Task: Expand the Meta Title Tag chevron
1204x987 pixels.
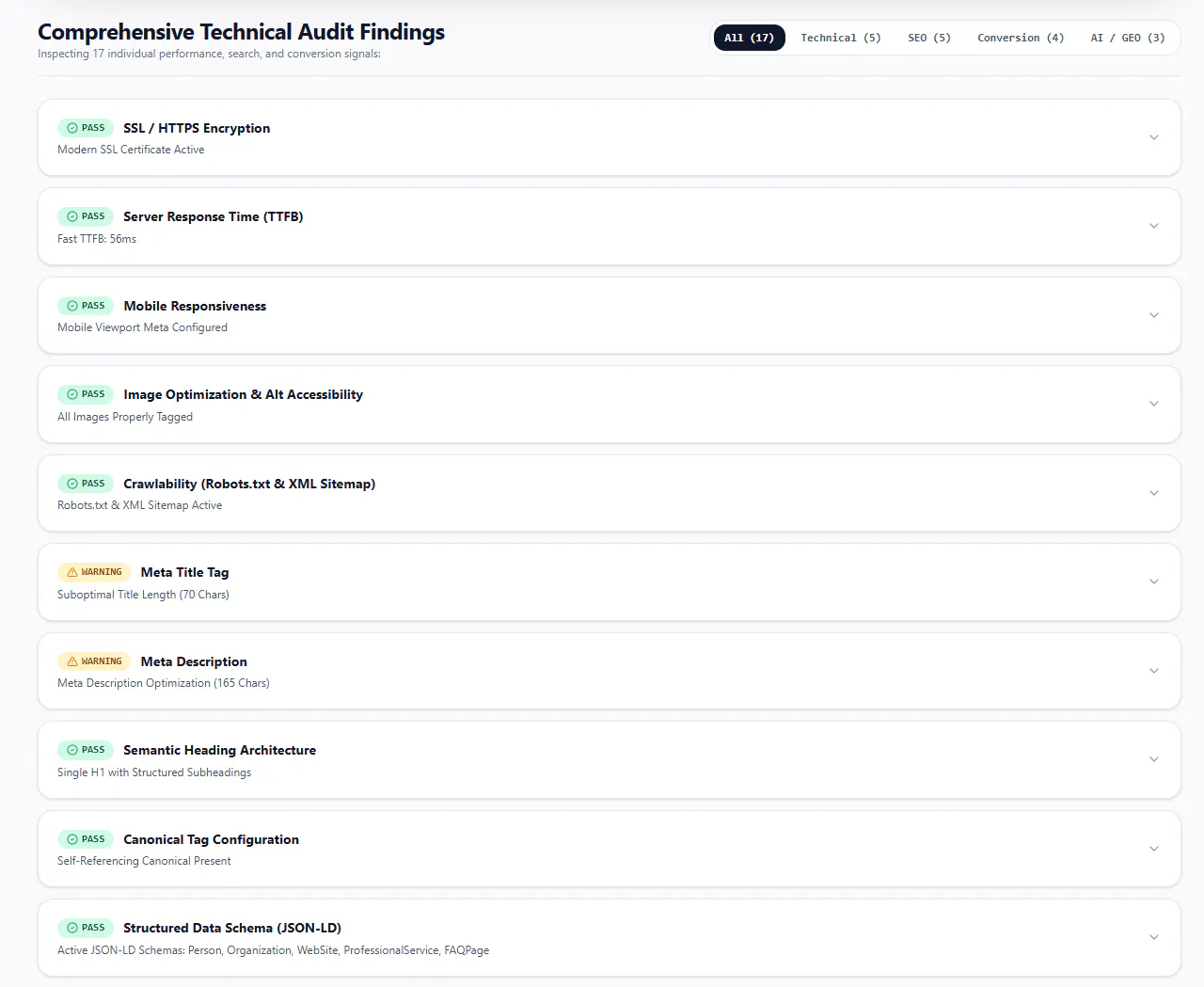Action: pos(1154,581)
